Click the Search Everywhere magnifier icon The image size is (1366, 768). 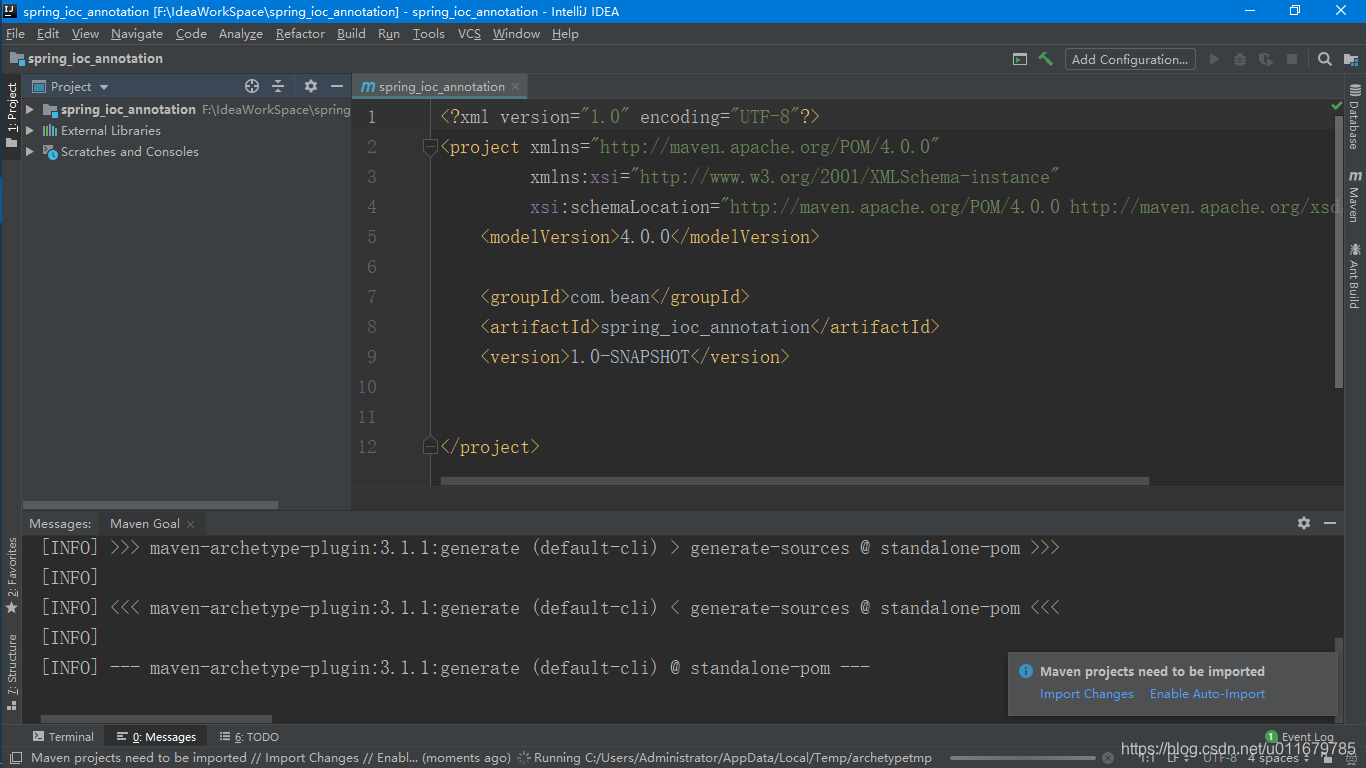coord(1325,59)
